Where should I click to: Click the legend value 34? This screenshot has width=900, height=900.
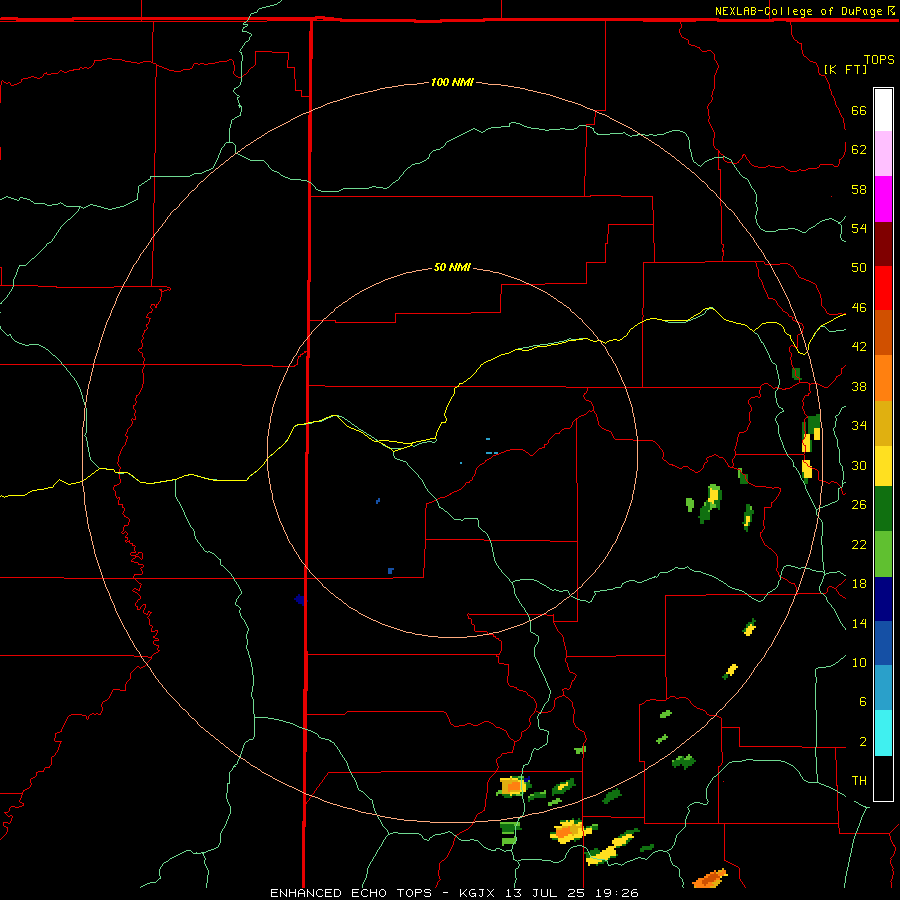[859, 425]
